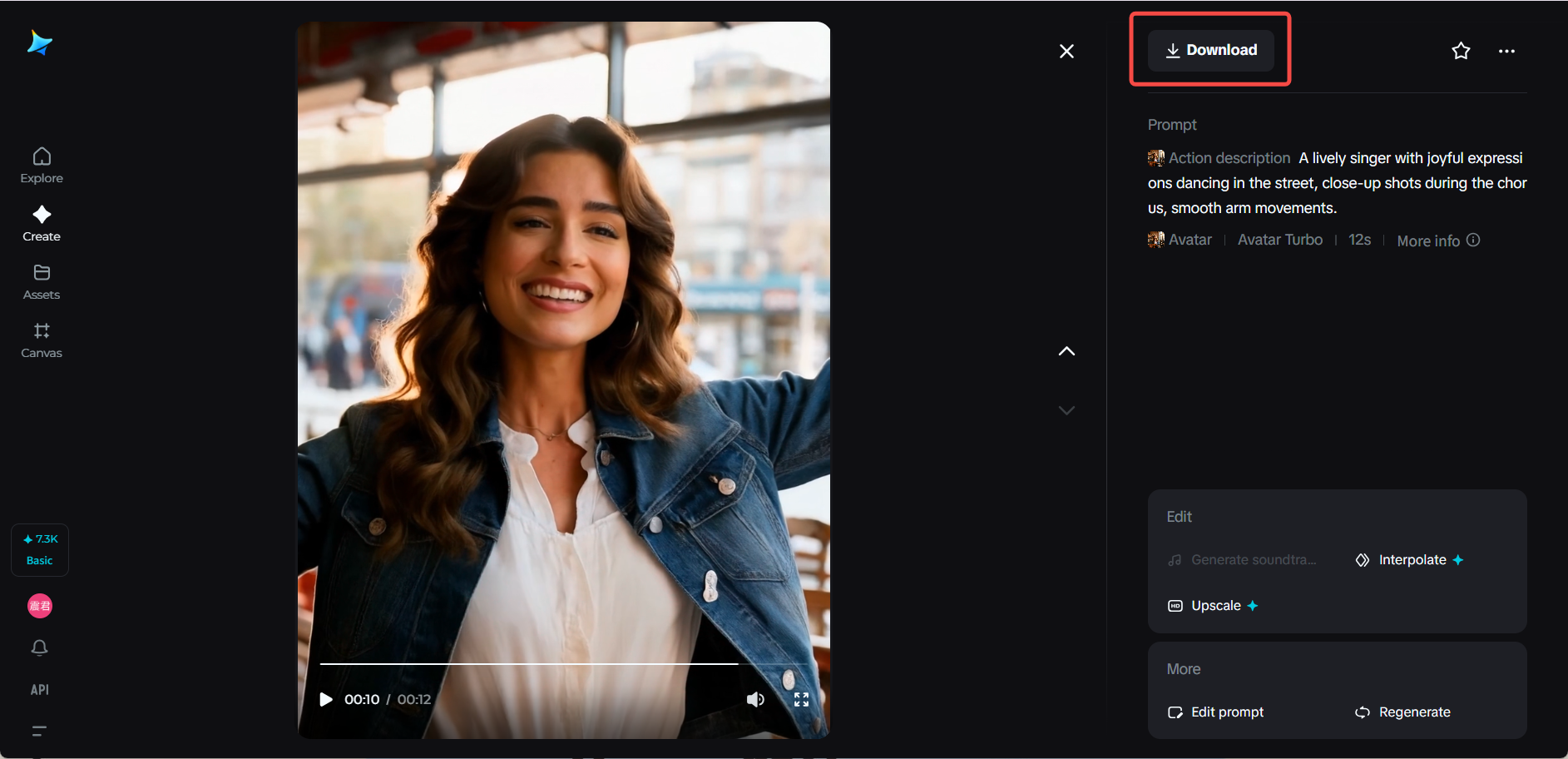Open the Explore page
1568x759 pixels.
click(41, 165)
